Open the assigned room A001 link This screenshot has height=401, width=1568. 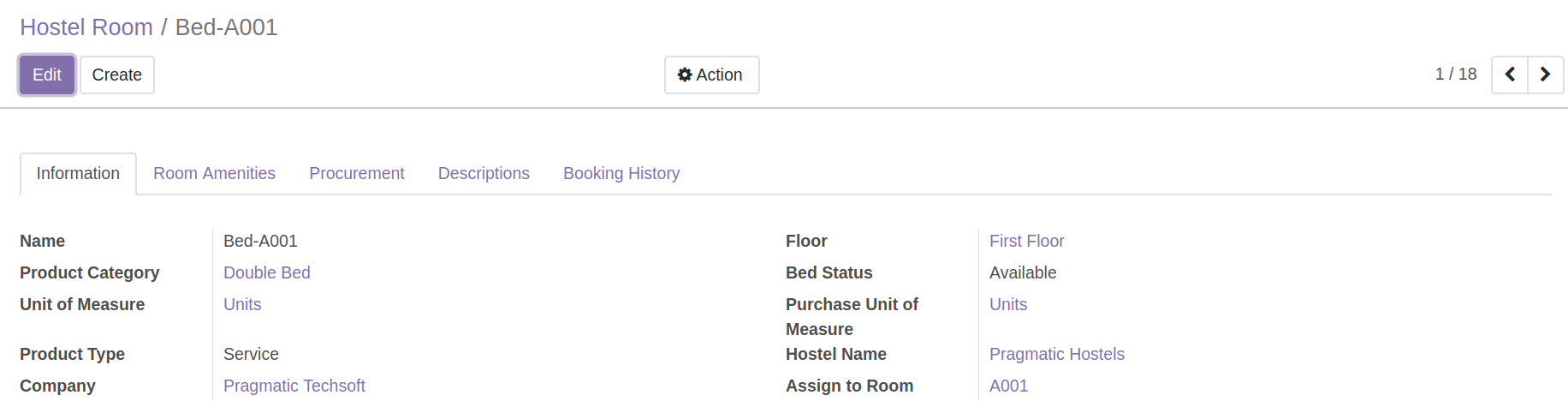[1008, 386]
